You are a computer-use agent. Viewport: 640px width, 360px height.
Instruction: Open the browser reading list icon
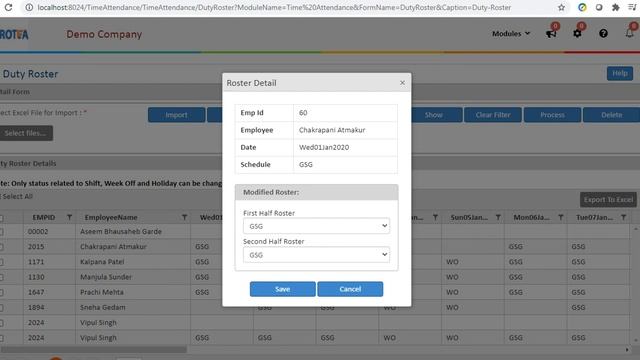click(x=632, y=7)
